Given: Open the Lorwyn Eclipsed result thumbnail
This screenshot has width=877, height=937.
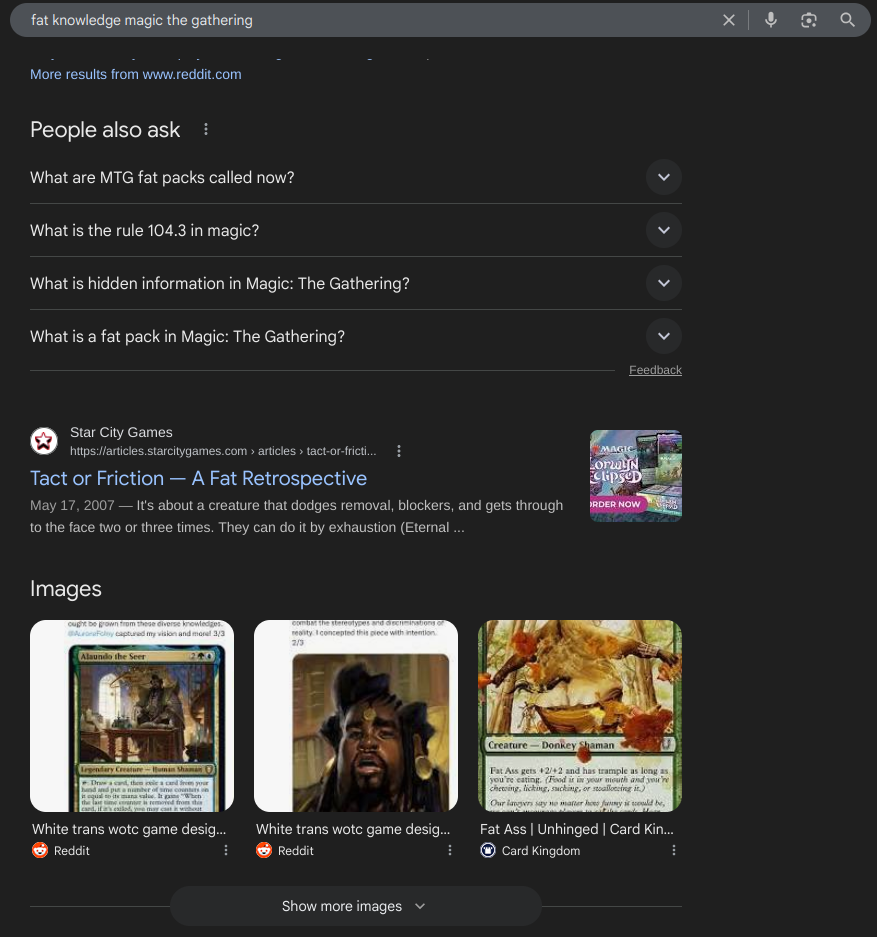Looking at the screenshot, I should 636,476.
